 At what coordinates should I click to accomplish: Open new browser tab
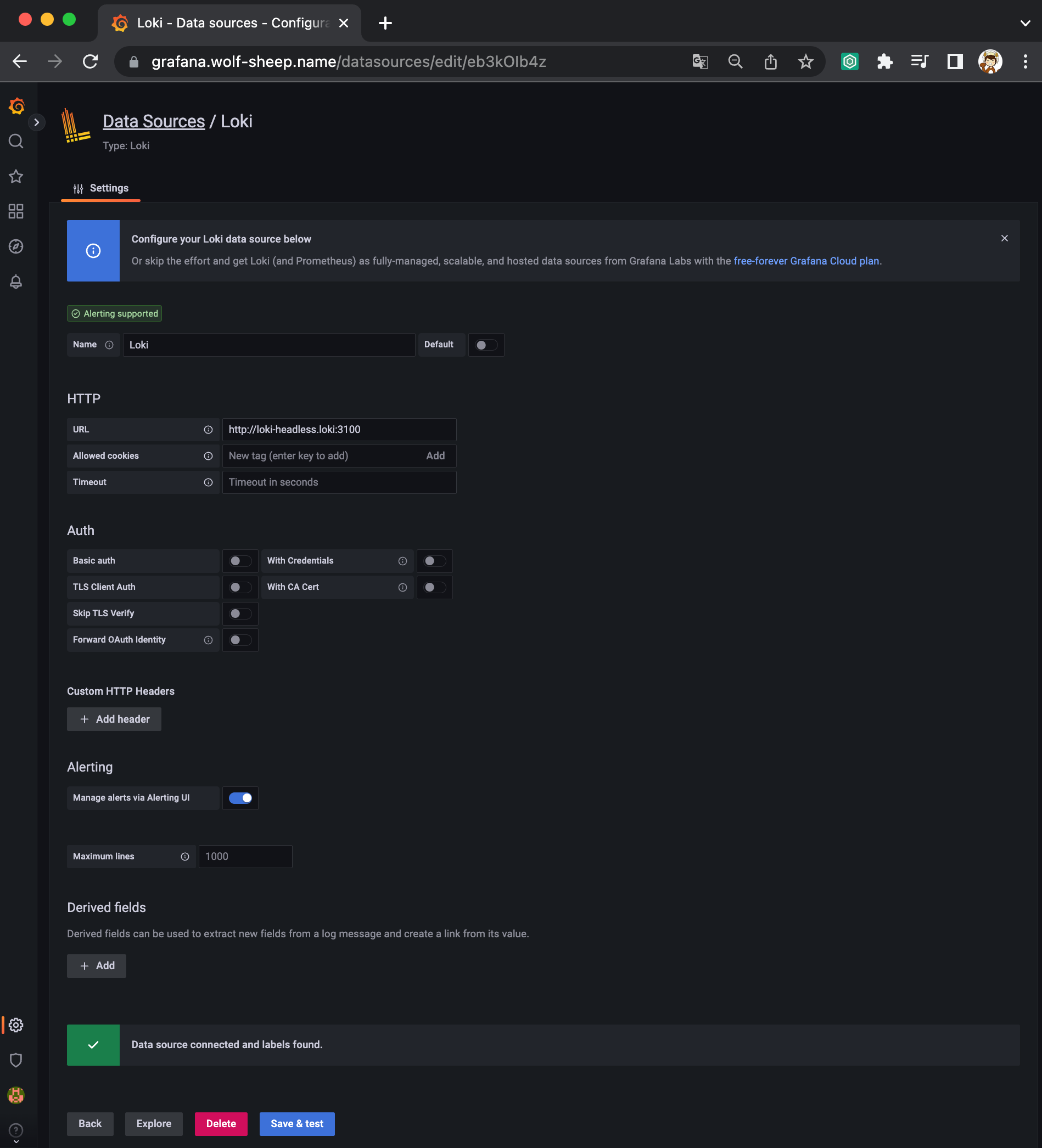385,23
